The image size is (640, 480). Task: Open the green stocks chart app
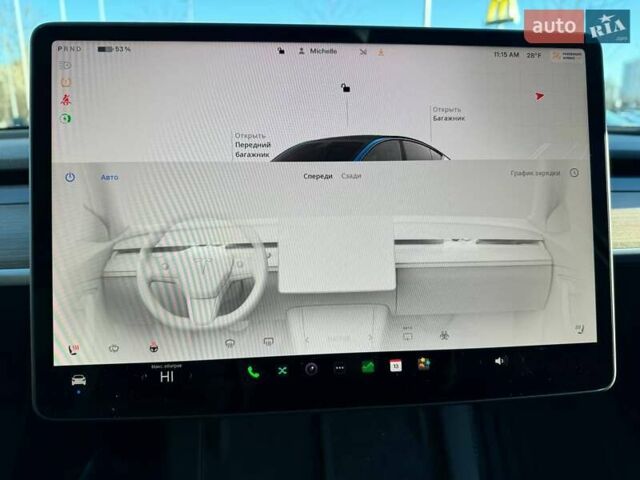[367, 367]
